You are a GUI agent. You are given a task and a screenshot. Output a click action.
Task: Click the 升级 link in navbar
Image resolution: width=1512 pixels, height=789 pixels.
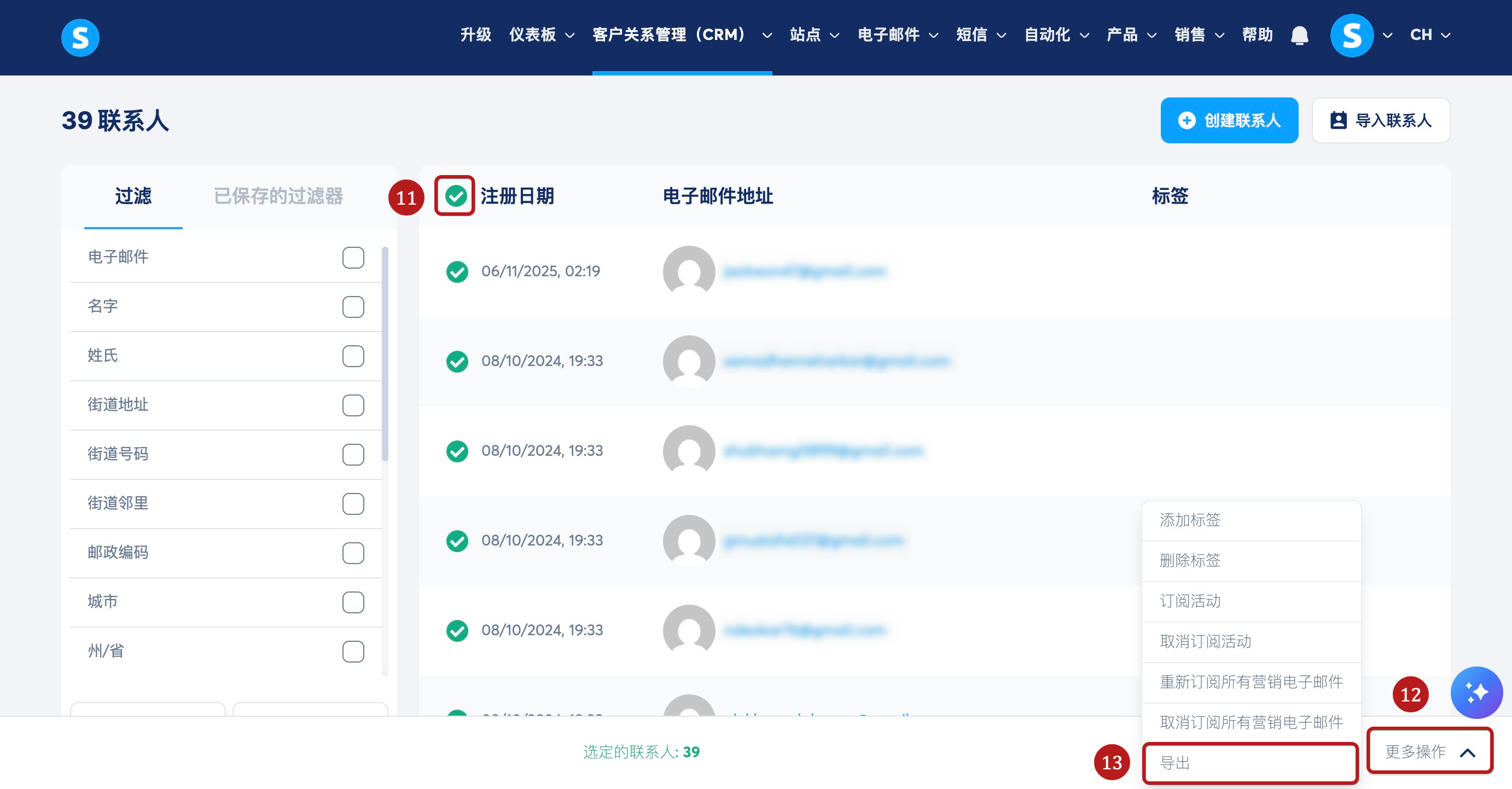pyautogui.click(x=475, y=35)
